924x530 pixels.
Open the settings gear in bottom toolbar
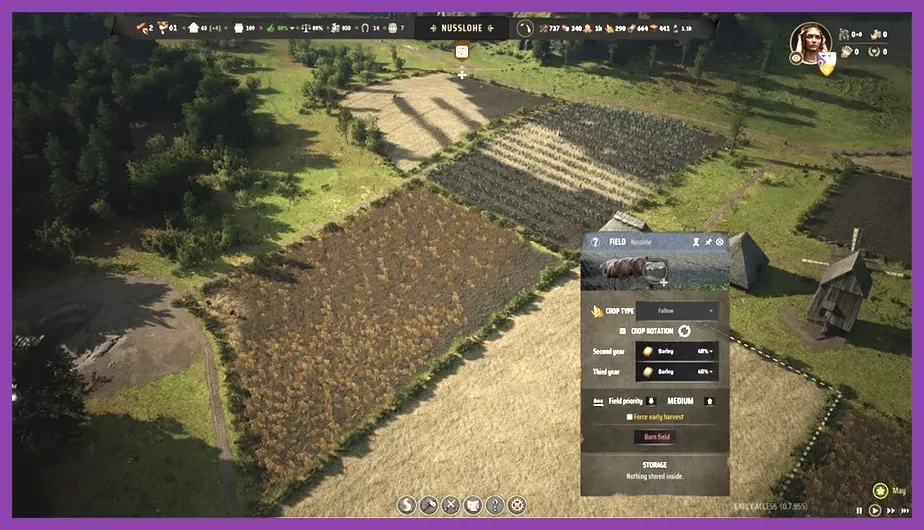(x=517, y=505)
